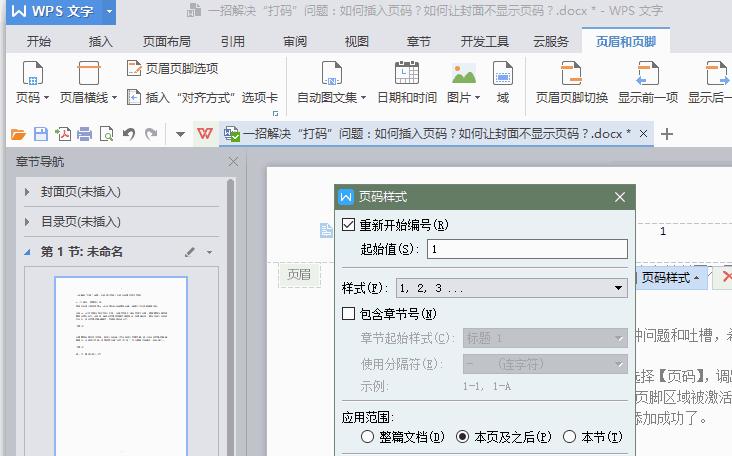732x456 pixels.
Task: Click the header options launcher corner icon
Action: tap(275, 113)
